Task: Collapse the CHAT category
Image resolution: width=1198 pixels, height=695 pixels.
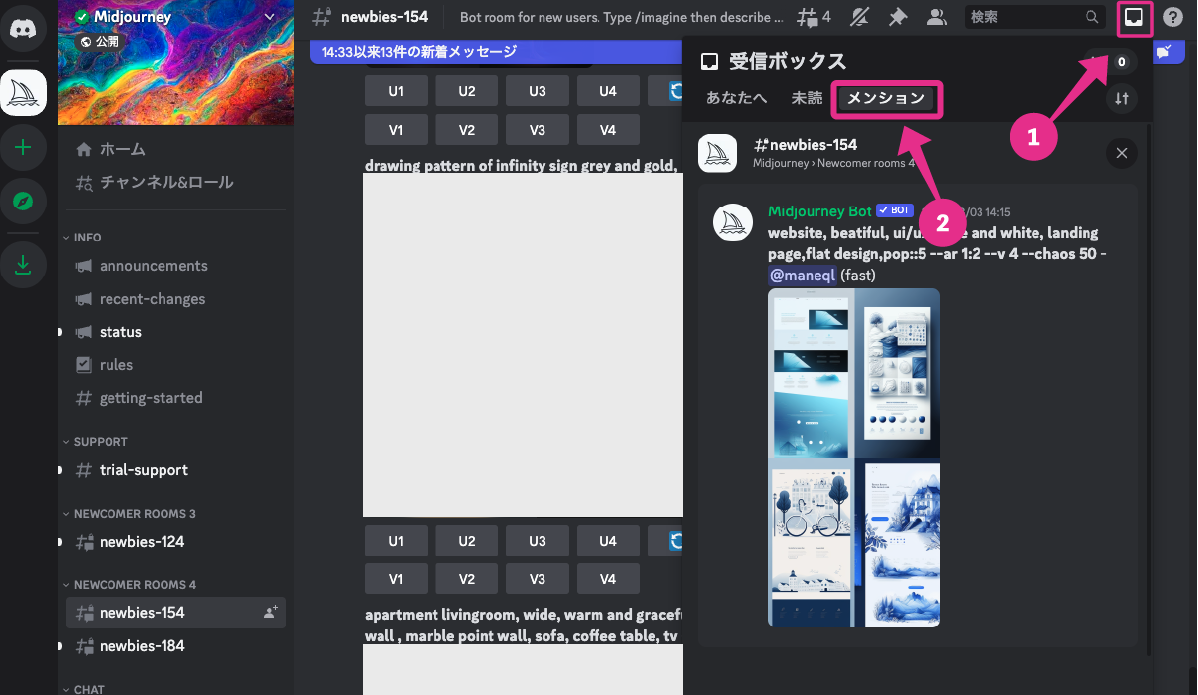Action: pyautogui.click(x=84, y=689)
